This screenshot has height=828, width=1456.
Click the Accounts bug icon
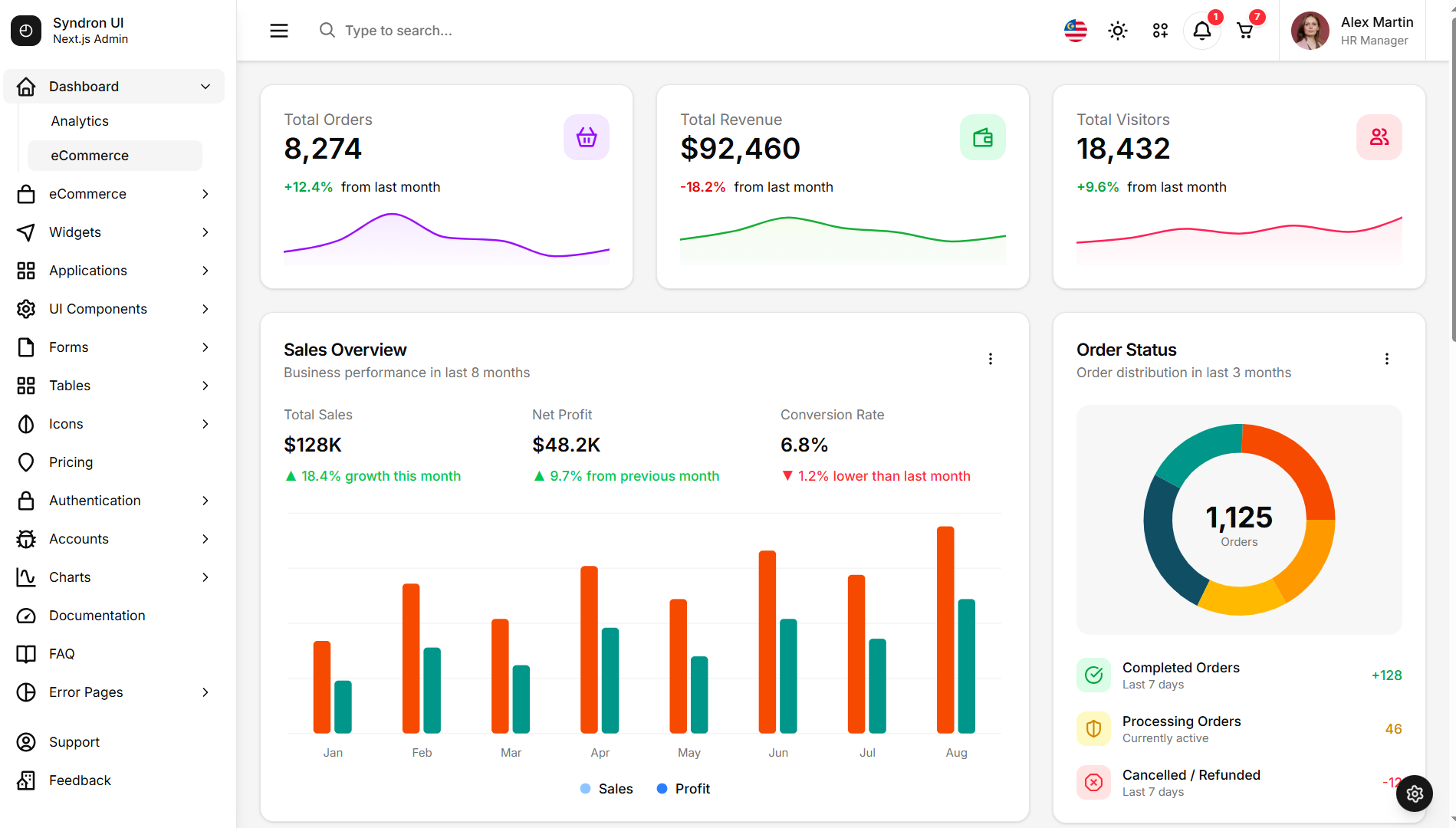coord(26,539)
